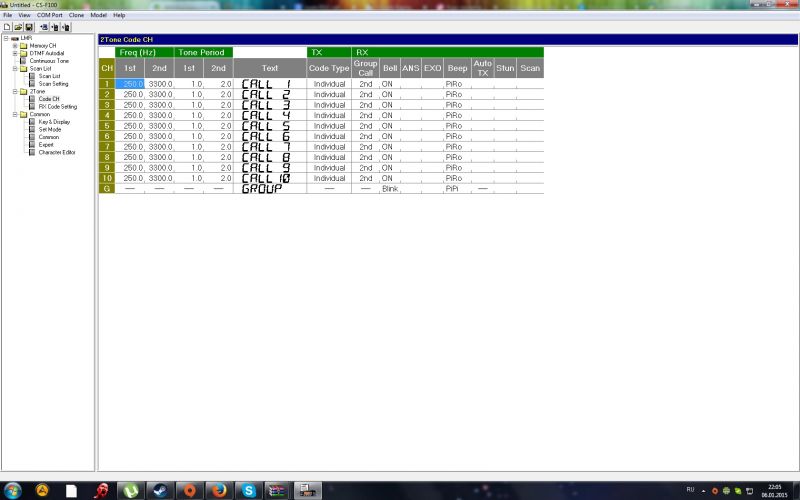Click the Open file toolbar icon

click(x=17, y=26)
